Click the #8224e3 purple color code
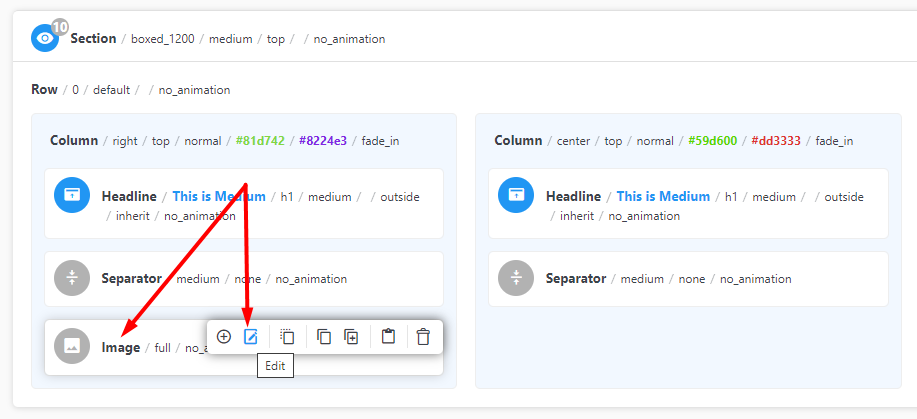This screenshot has height=419, width=917. (x=323, y=141)
